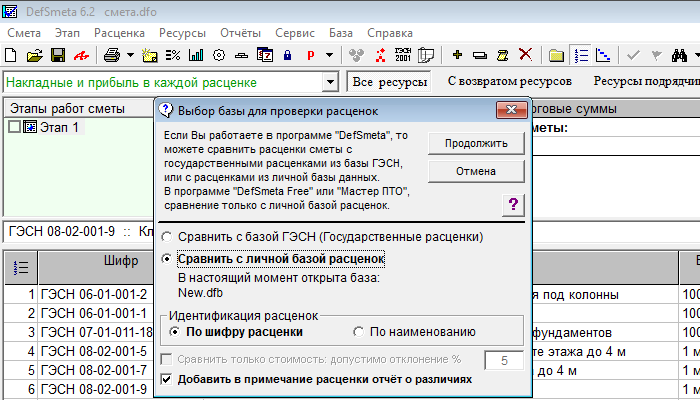The height and width of the screenshot is (400, 700).
Task: Expand the printer options dropdown arrow
Action: (x=128, y=54)
